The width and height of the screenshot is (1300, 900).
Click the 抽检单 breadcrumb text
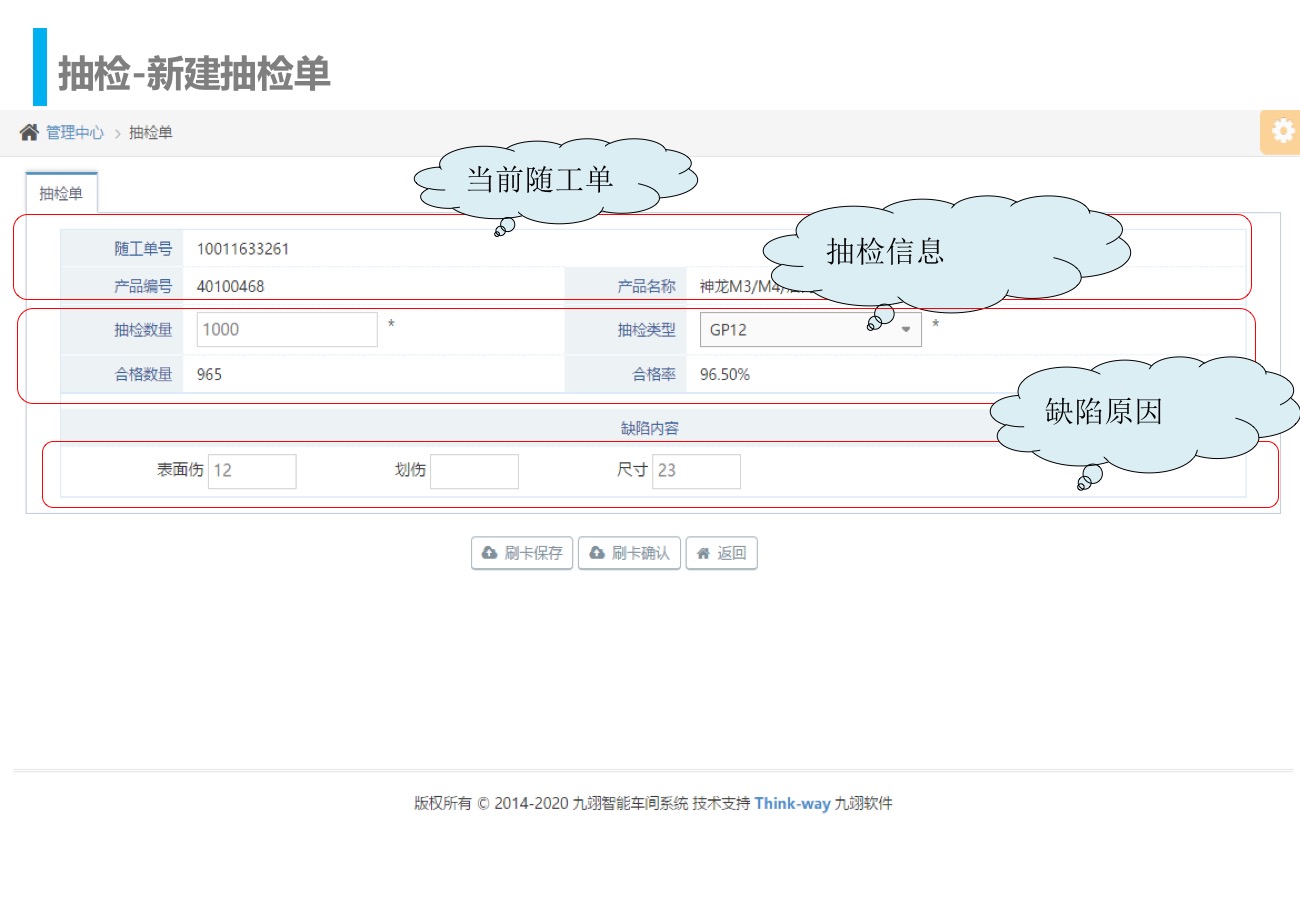click(151, 132)
